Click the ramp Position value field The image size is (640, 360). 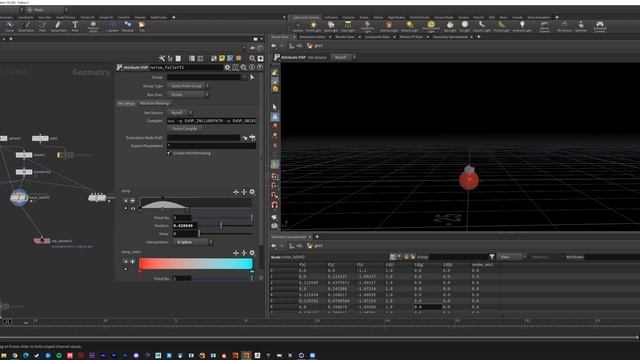point(185,225)
